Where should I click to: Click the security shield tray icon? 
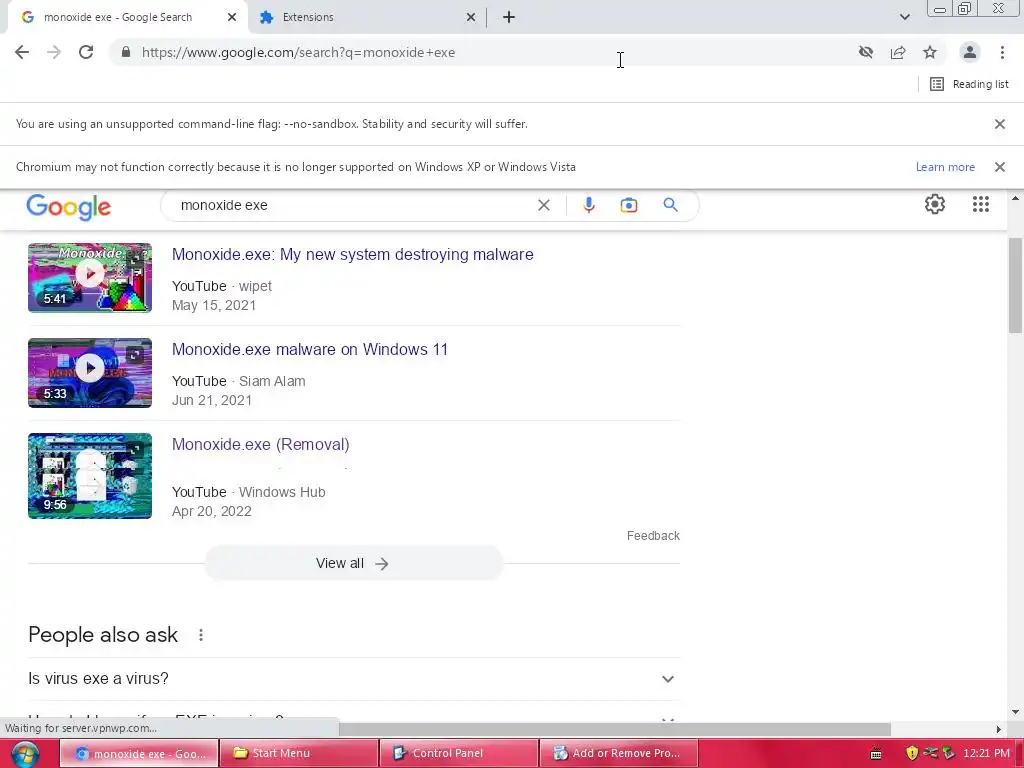coord(912,753)
